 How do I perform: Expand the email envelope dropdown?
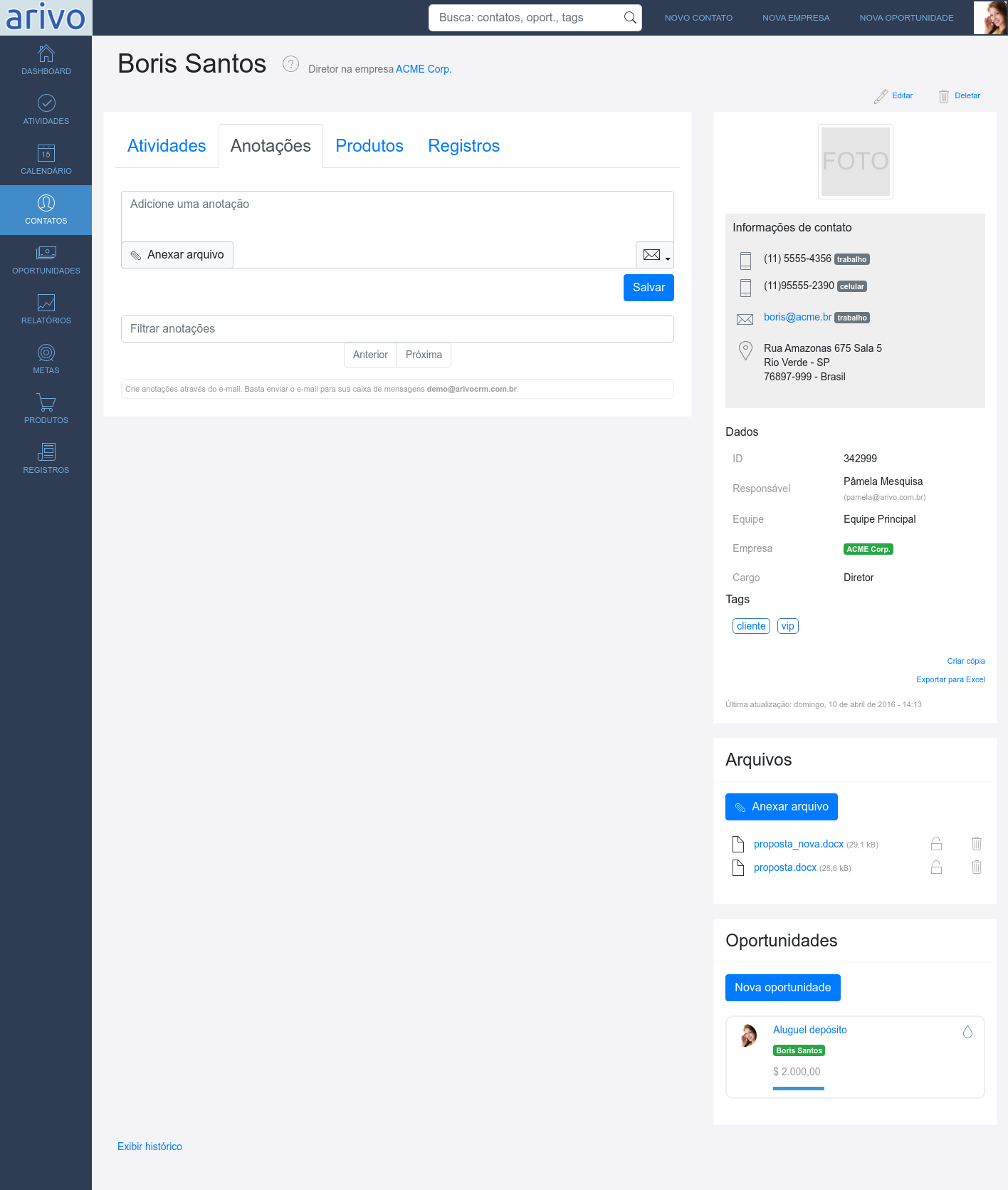coord(655,255)
